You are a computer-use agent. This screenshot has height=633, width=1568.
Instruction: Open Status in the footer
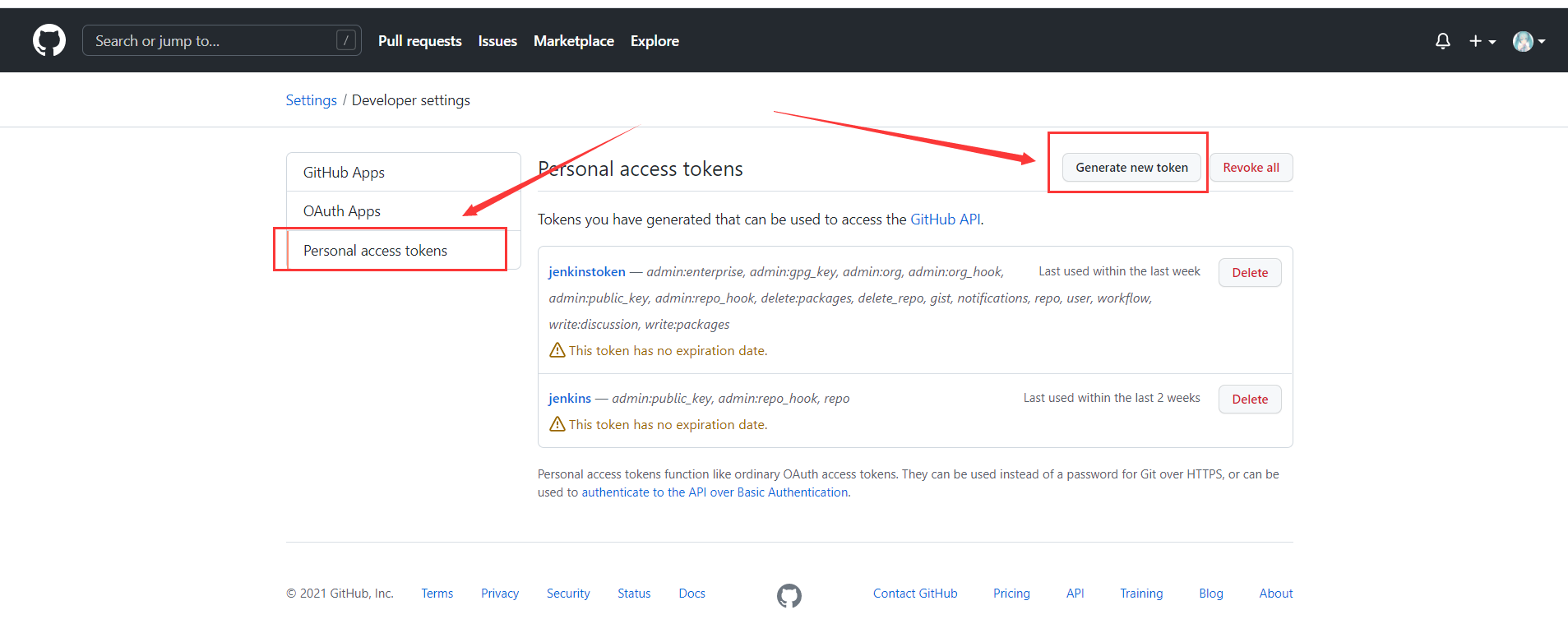(x=634, y=594)
